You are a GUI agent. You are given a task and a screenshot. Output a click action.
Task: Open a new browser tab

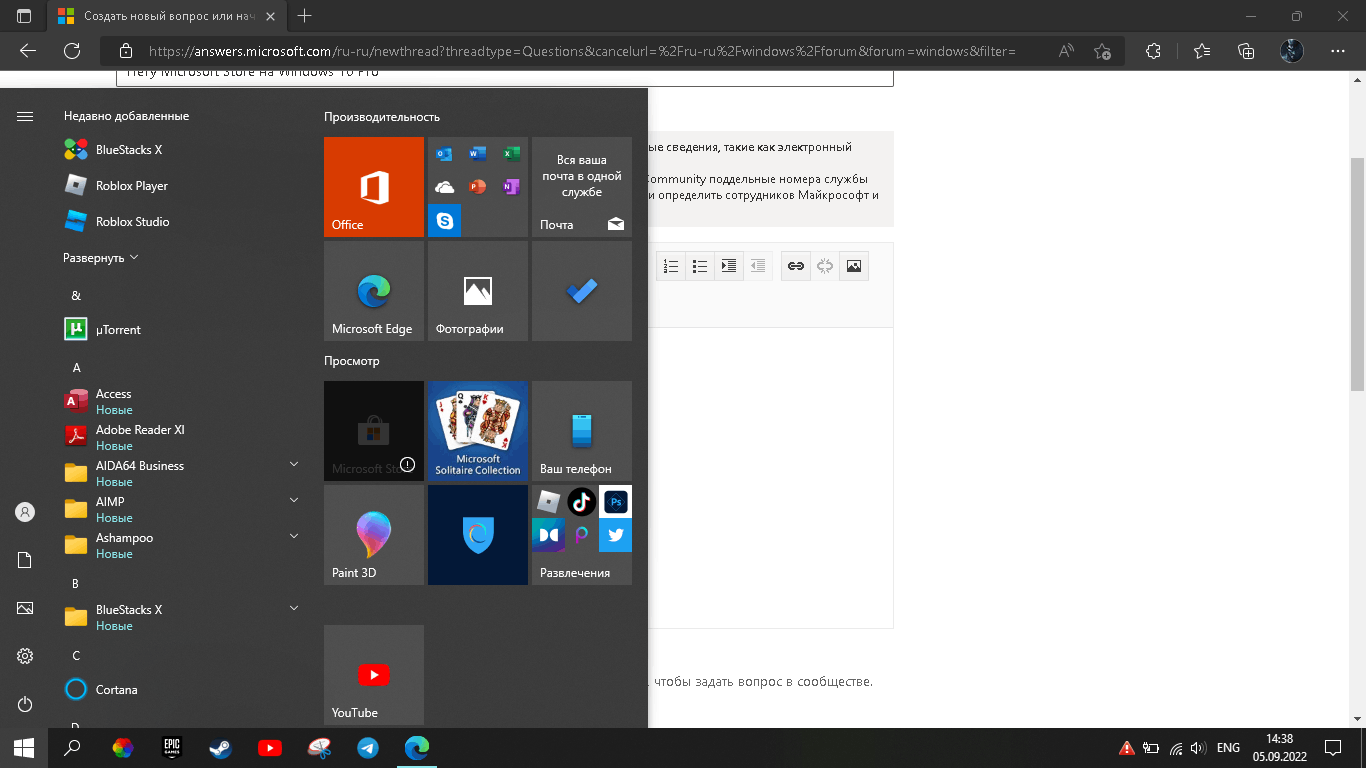click(x=305, y=16)
